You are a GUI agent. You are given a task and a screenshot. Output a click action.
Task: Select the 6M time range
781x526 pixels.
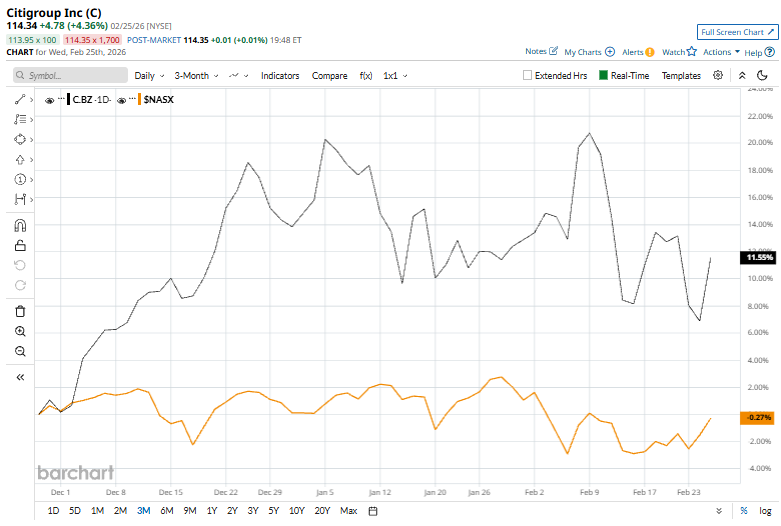[x=166, y=511]
